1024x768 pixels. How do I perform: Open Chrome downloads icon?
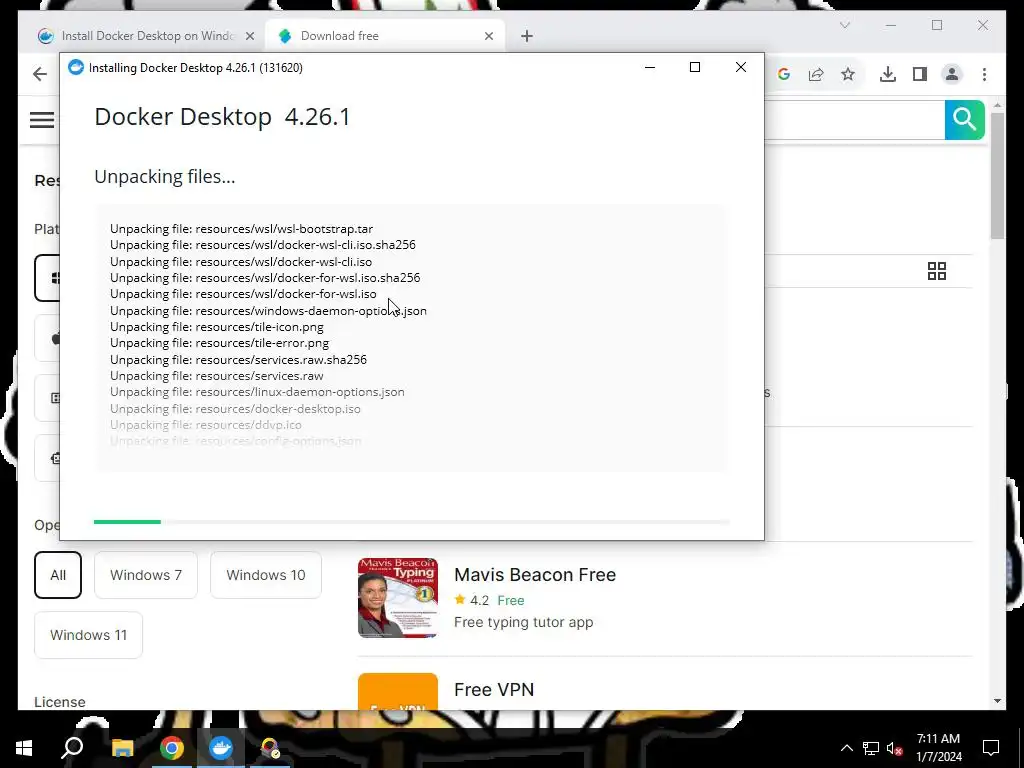pyautogui.click(x=888, y=74)
